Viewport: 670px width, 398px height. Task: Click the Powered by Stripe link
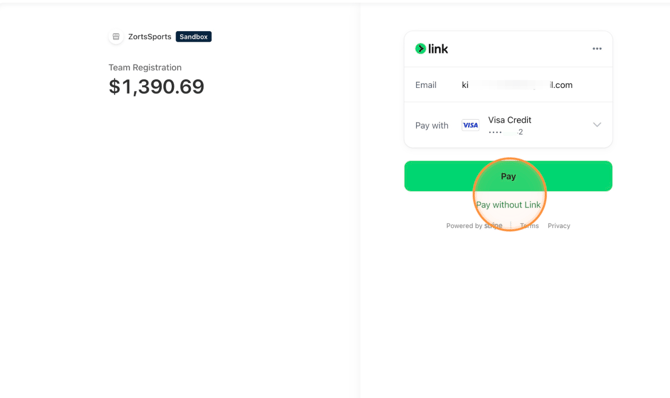(x=474, y=226)
